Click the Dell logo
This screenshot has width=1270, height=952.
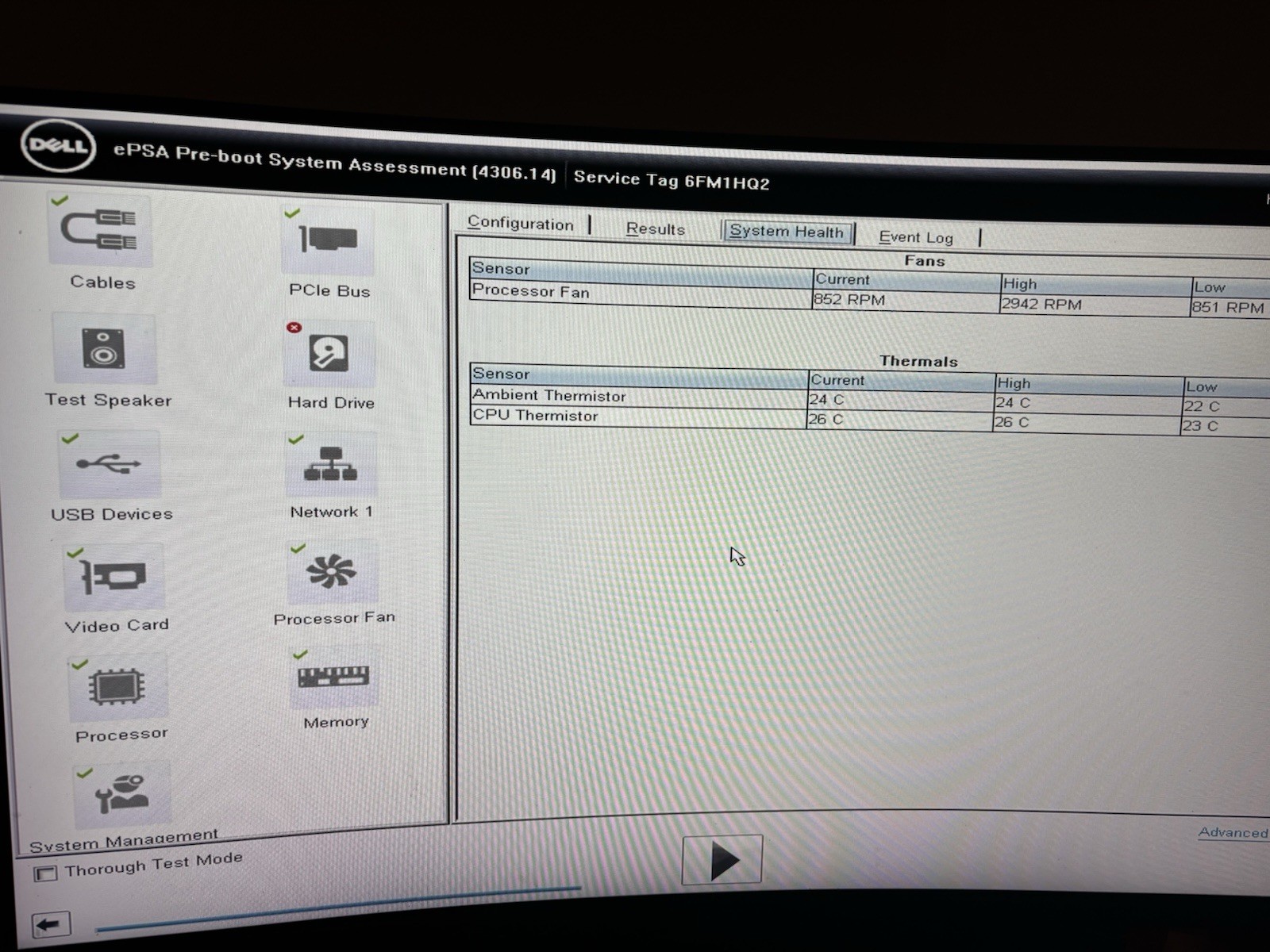57,145
